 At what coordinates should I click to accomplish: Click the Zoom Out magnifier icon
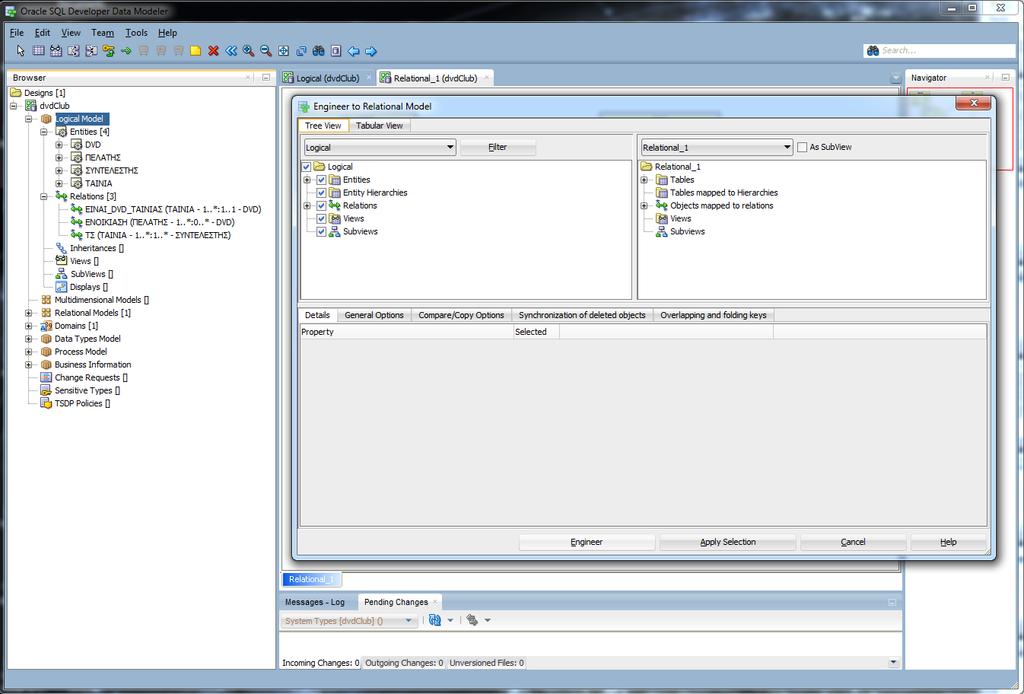[x=266, y=51]
